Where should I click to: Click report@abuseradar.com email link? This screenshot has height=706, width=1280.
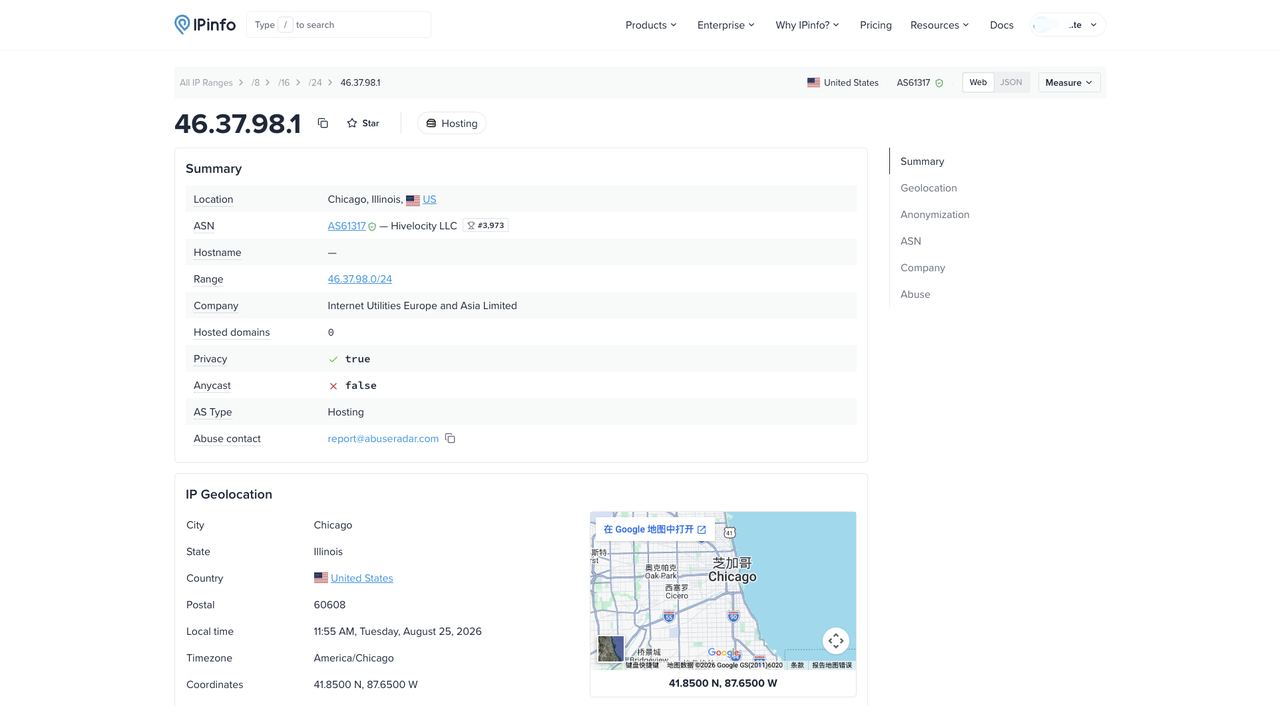(383, 438)
